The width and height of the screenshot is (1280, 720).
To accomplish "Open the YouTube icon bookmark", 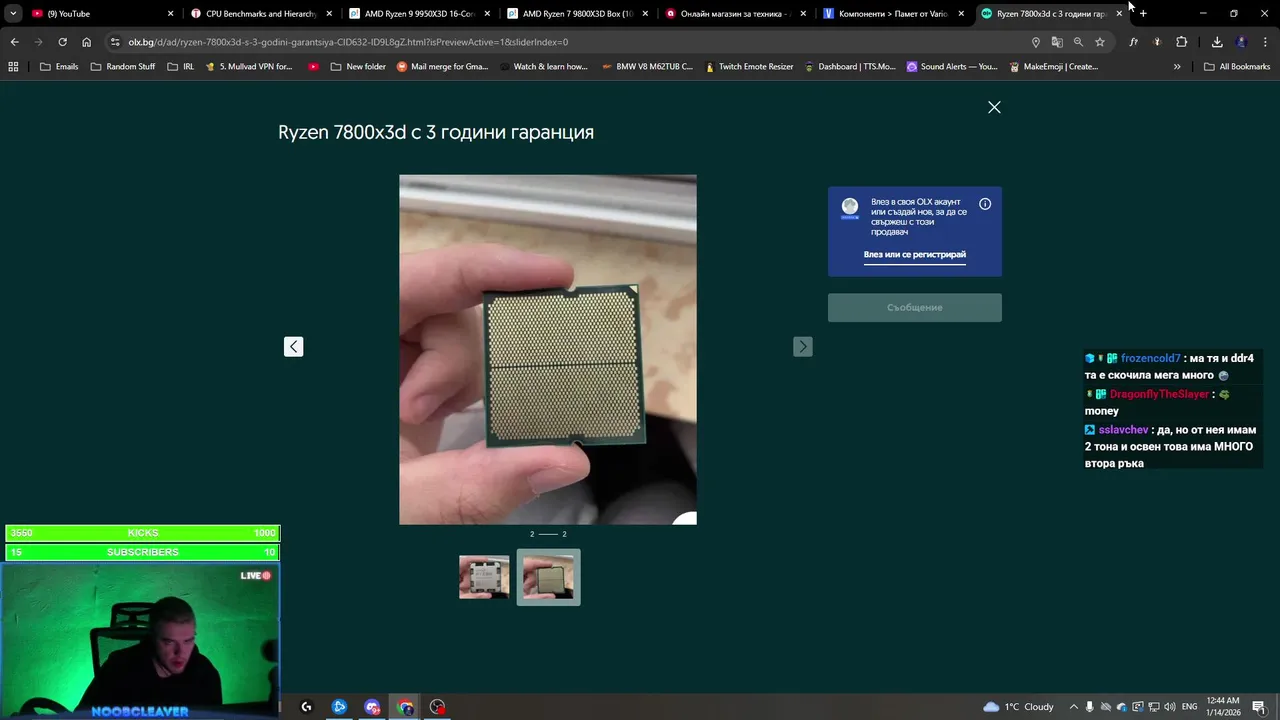I will click(313, 67).
